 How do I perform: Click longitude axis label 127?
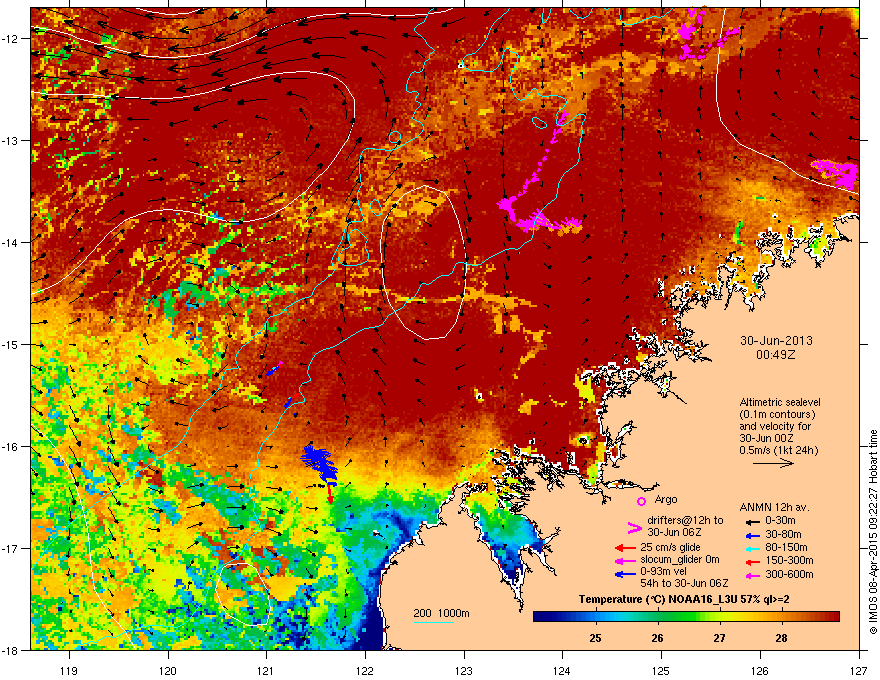tap(859, 670)
